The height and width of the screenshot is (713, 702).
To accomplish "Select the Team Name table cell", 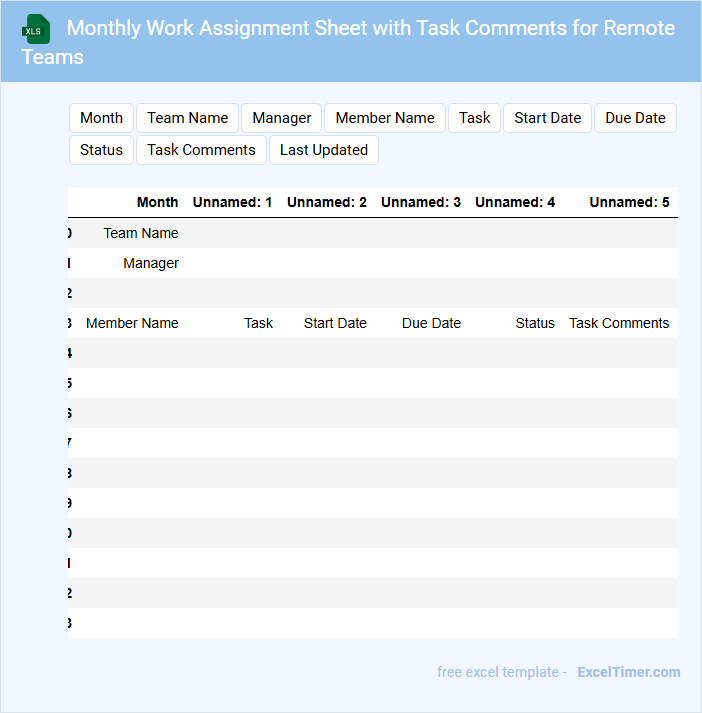I will click(x=141, y=233).
